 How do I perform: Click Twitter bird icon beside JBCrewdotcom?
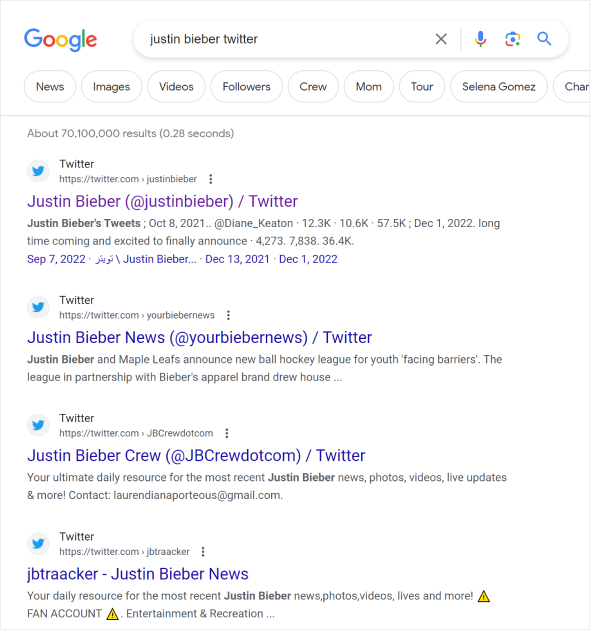(x=38, y=425)
